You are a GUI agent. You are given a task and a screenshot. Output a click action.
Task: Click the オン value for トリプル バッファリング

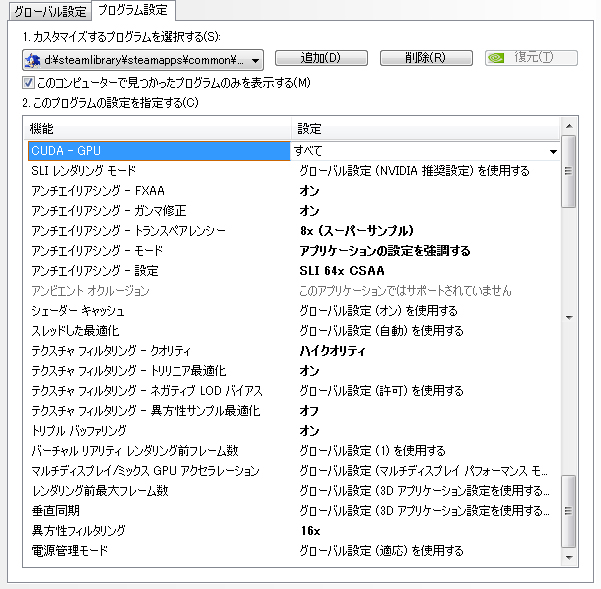click(x=309, y=431)
